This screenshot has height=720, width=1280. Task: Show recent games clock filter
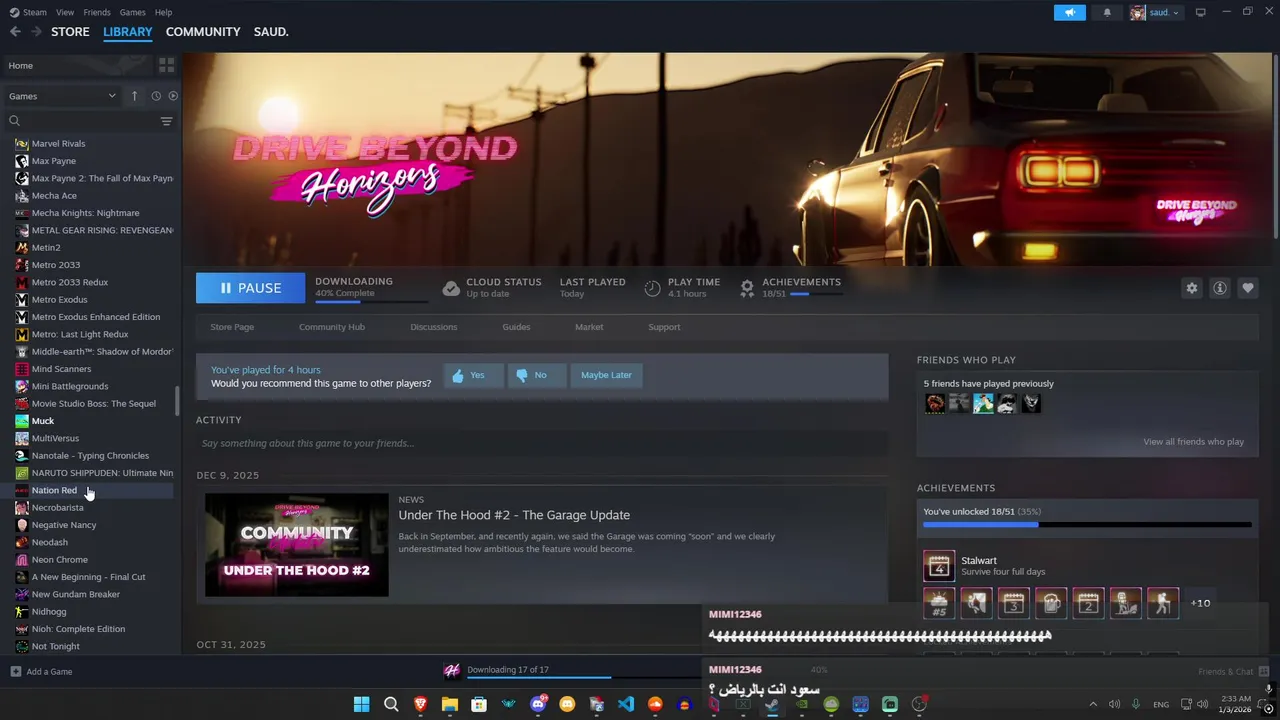(156, 96)
